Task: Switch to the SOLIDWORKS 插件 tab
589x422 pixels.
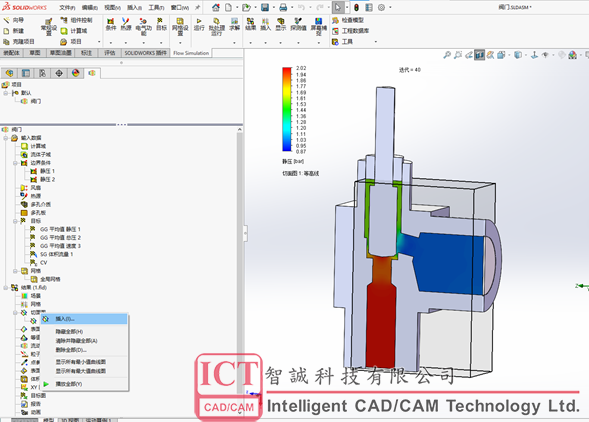Action: tap(145, 53)
